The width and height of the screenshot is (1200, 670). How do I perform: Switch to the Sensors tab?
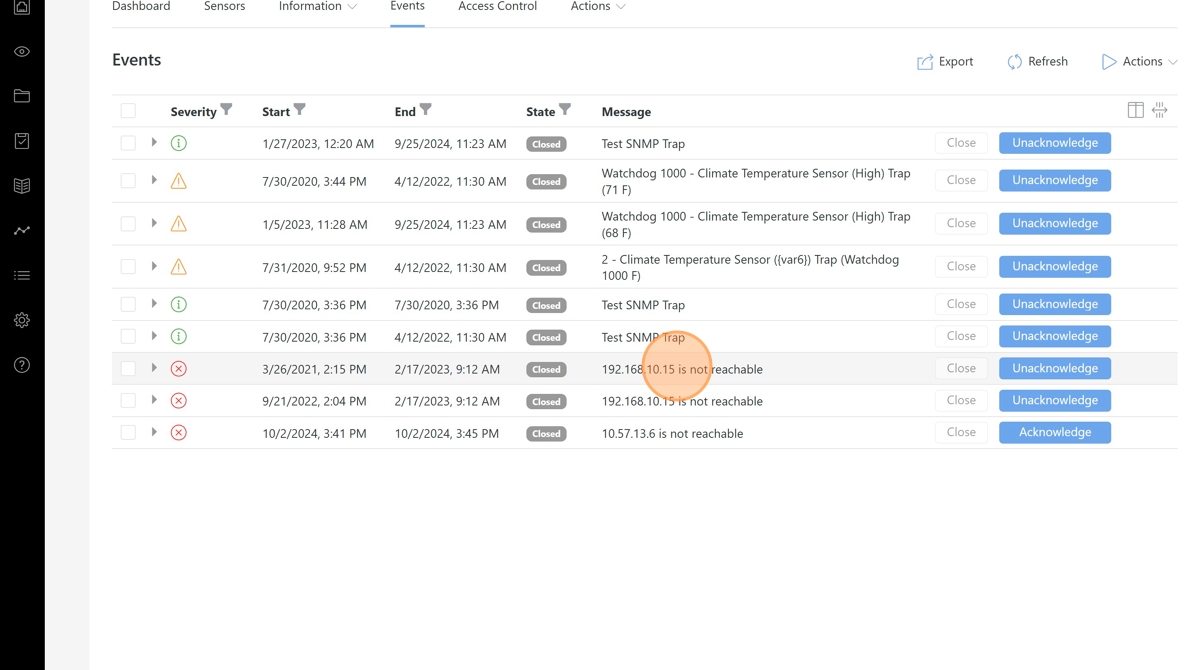(x=224, y=7)
